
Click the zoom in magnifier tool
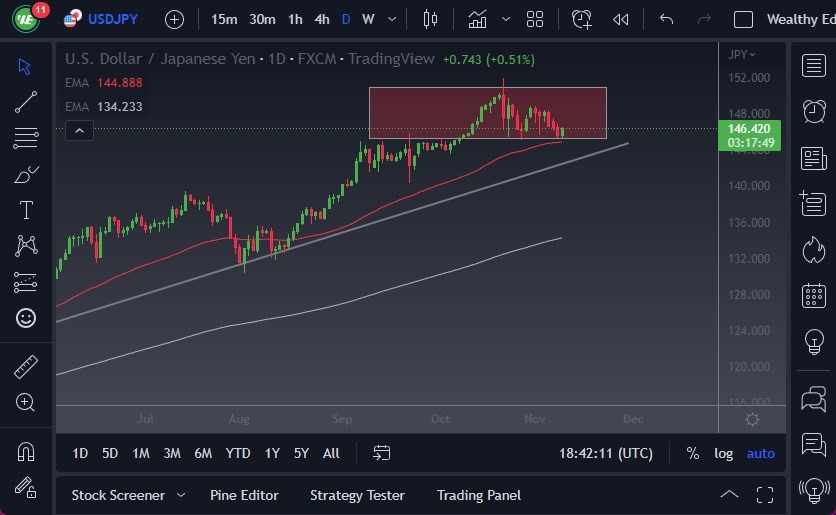[x=26, y=402]
